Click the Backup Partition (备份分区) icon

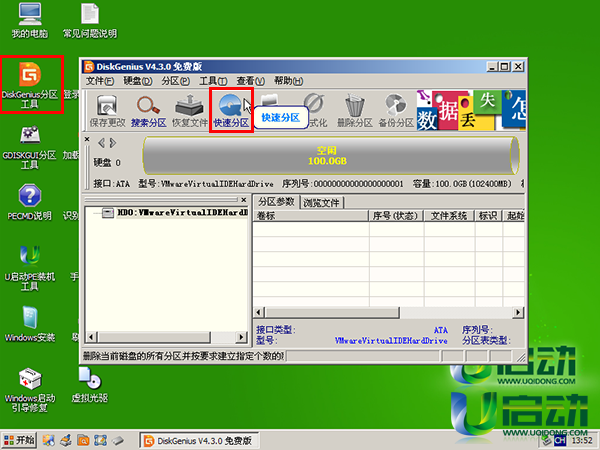pos(396,111)
